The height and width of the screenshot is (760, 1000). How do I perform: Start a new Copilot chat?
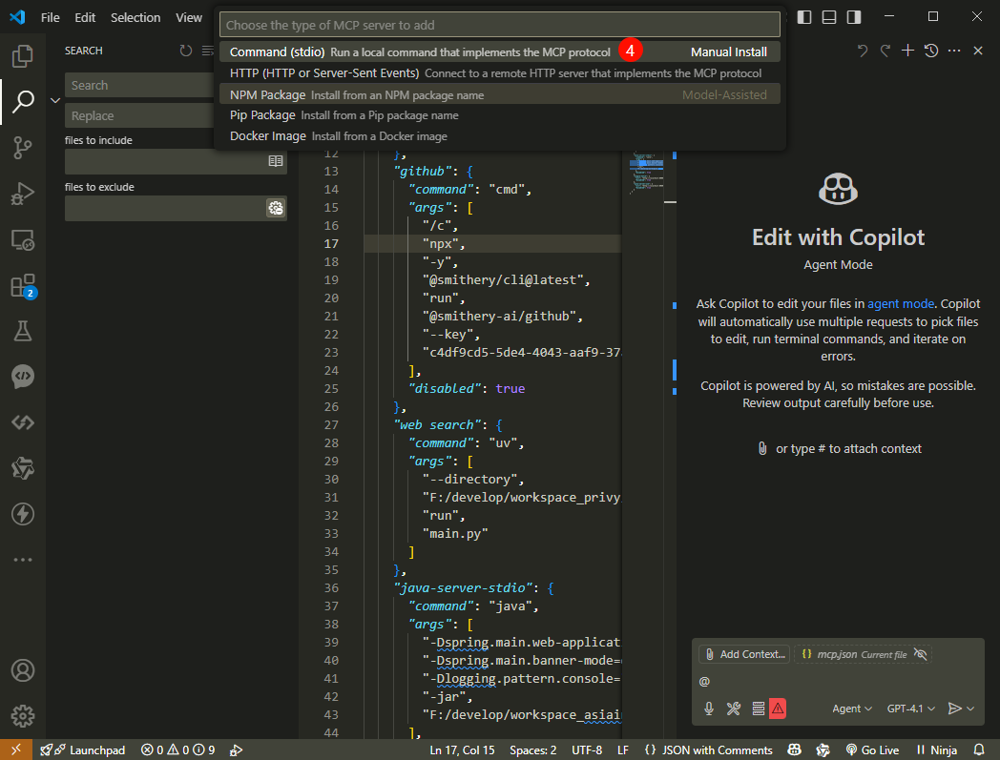908,51
